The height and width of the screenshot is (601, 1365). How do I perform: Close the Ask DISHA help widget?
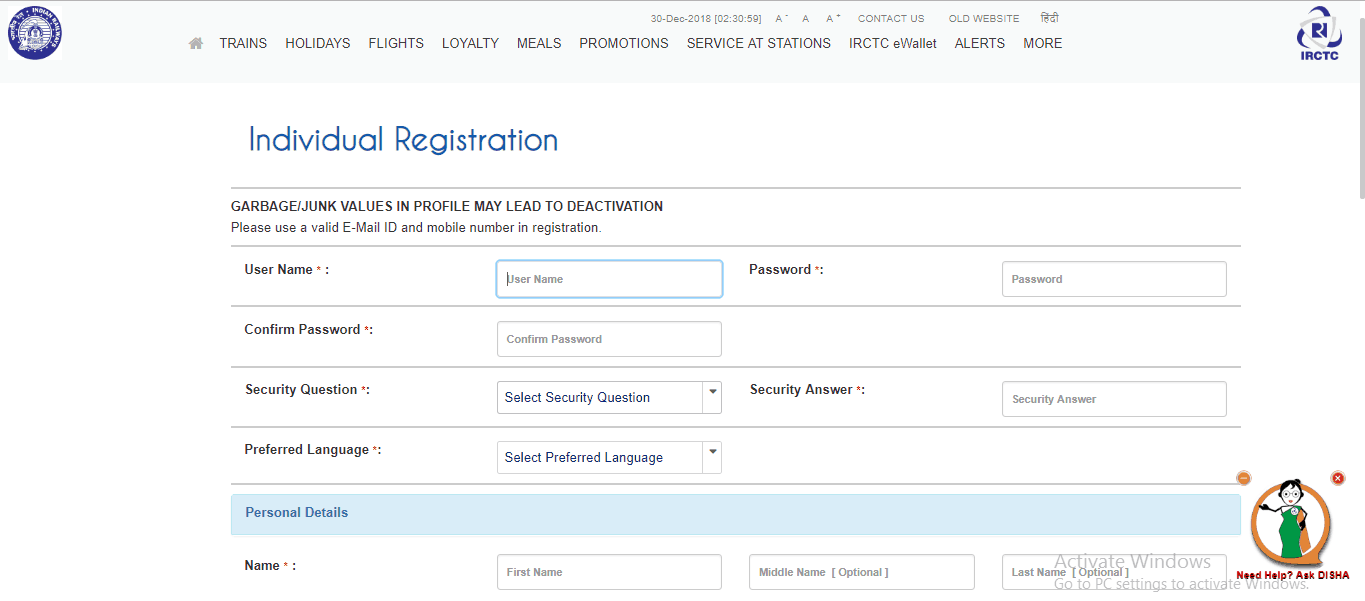[1338, 478]
